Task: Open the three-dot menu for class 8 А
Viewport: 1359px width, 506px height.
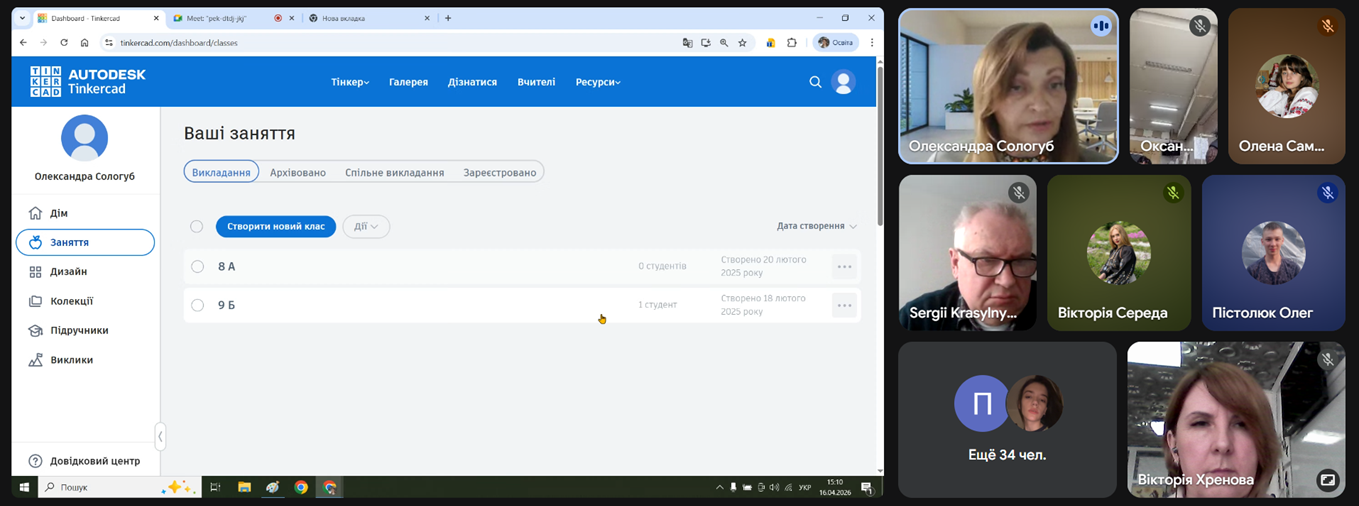Action: 844,267
